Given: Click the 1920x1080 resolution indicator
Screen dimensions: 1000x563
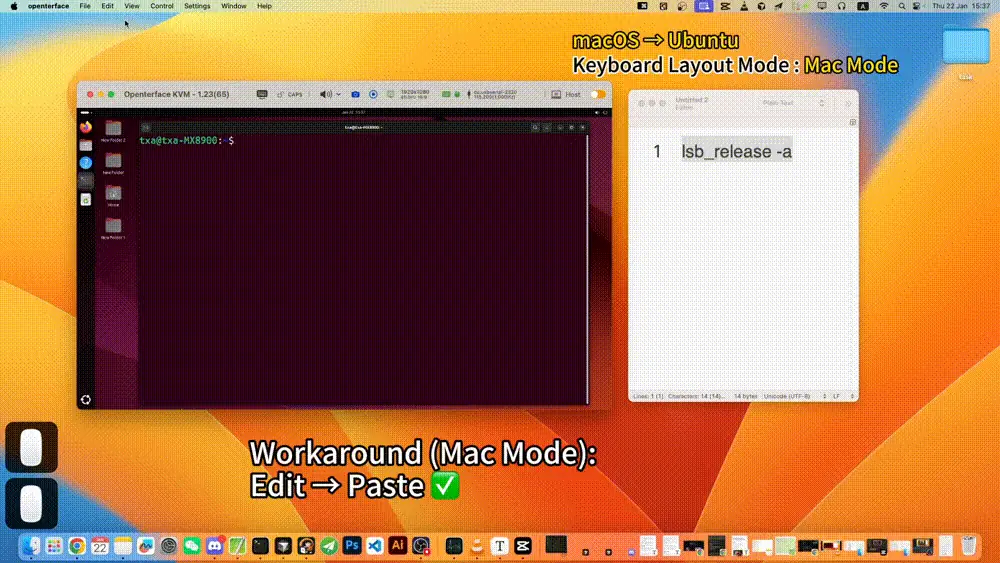Looking at the screenshot, I should (x=413, y=94).
